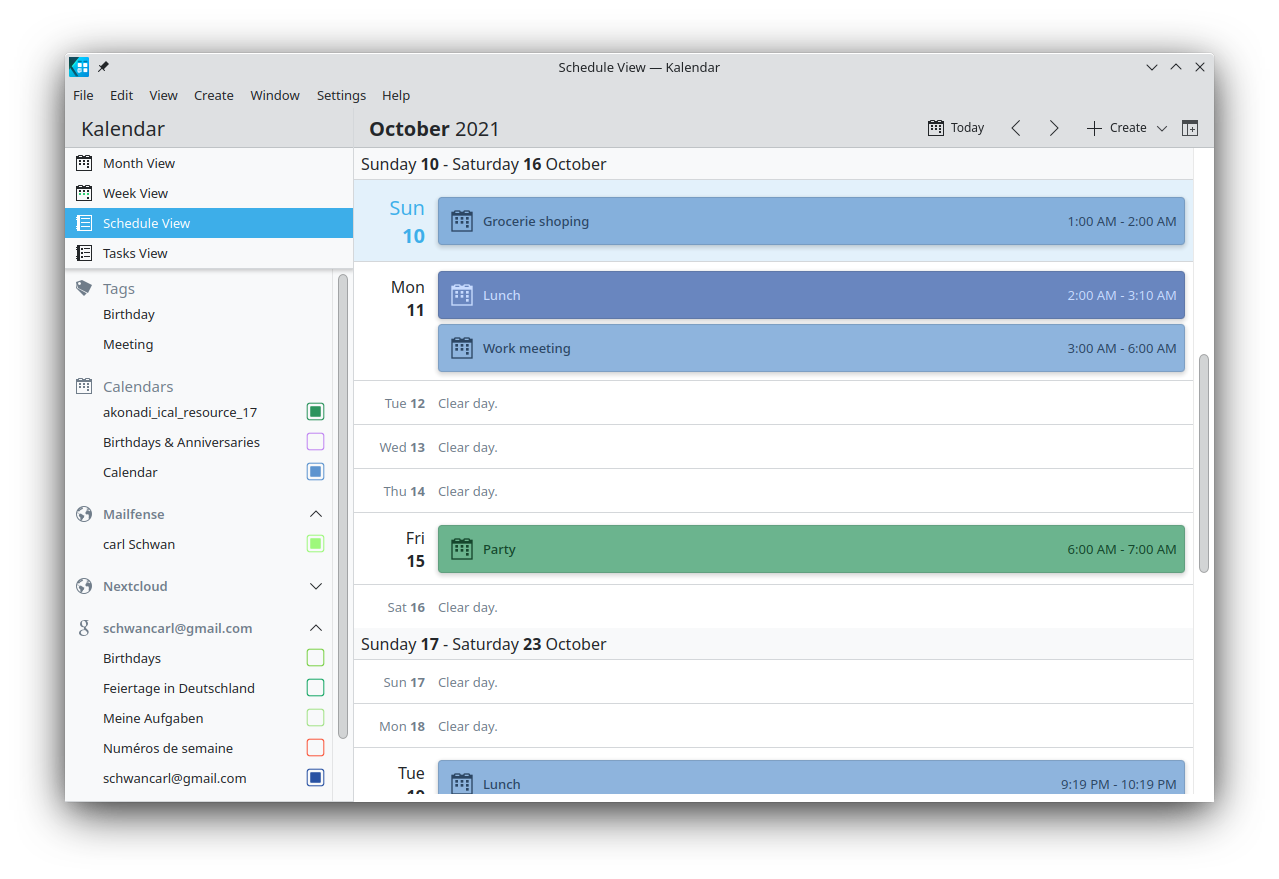Click the calendar icon on Party event
Image resolution: width=1279 pixels, height=879 pixels.
tap(461, 549)
